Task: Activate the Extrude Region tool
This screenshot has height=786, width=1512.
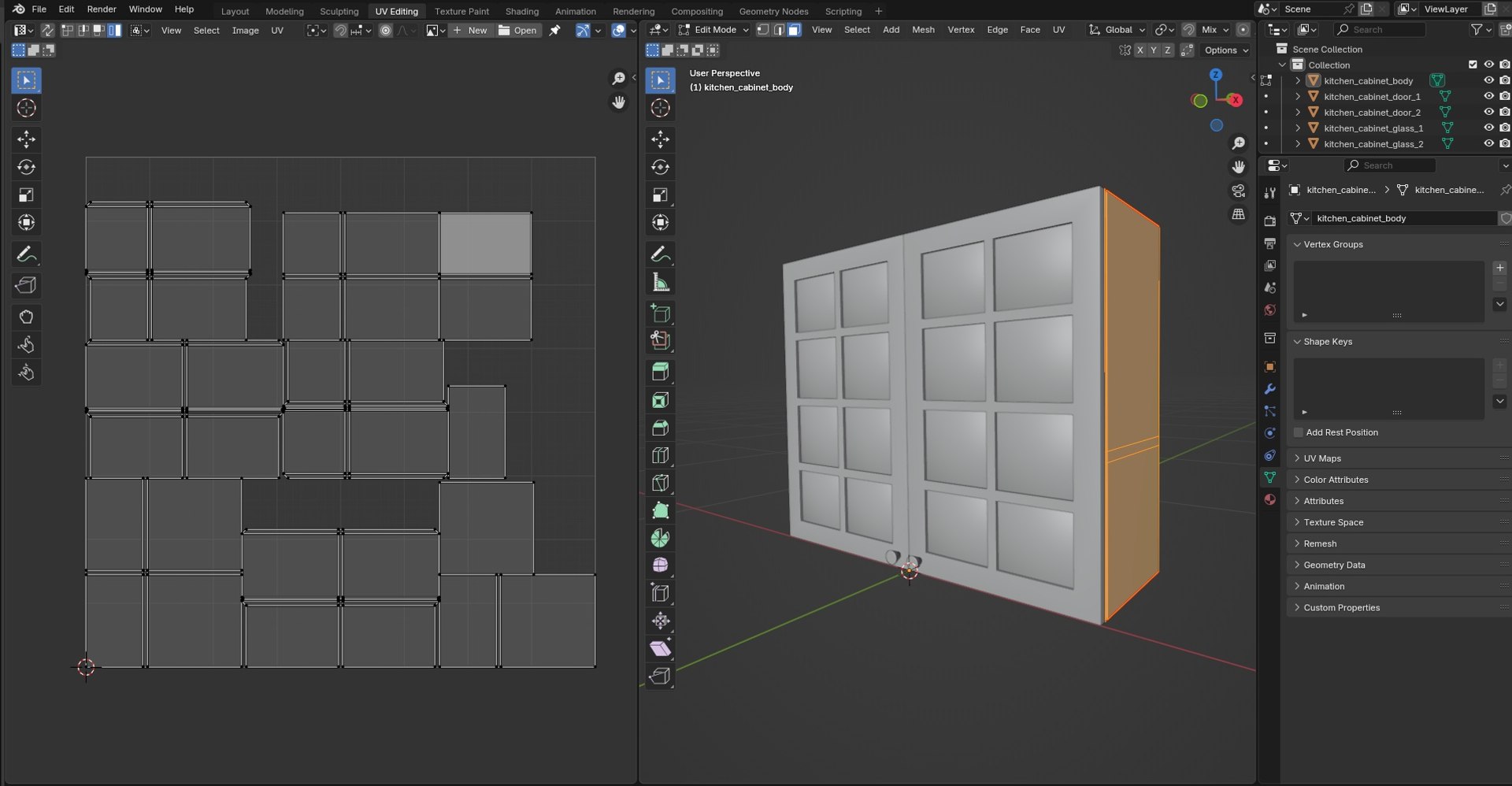Action: (660, 373)
